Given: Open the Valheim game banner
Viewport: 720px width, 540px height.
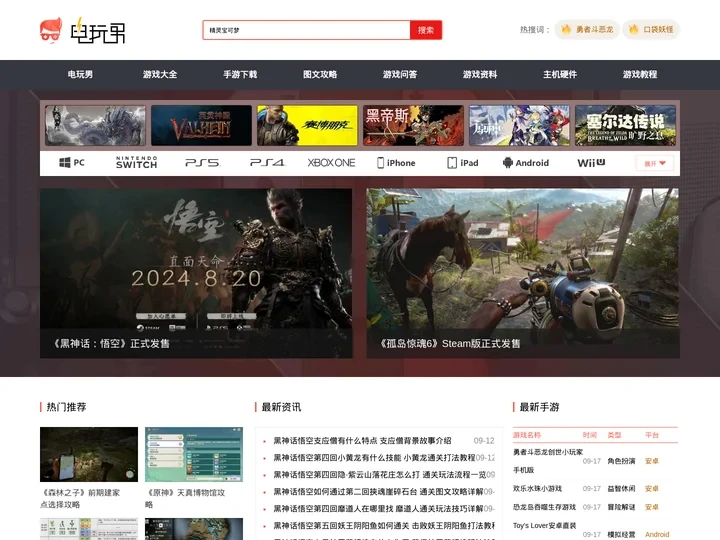Looking at the screenshot, I should click(x=201, y=125).
